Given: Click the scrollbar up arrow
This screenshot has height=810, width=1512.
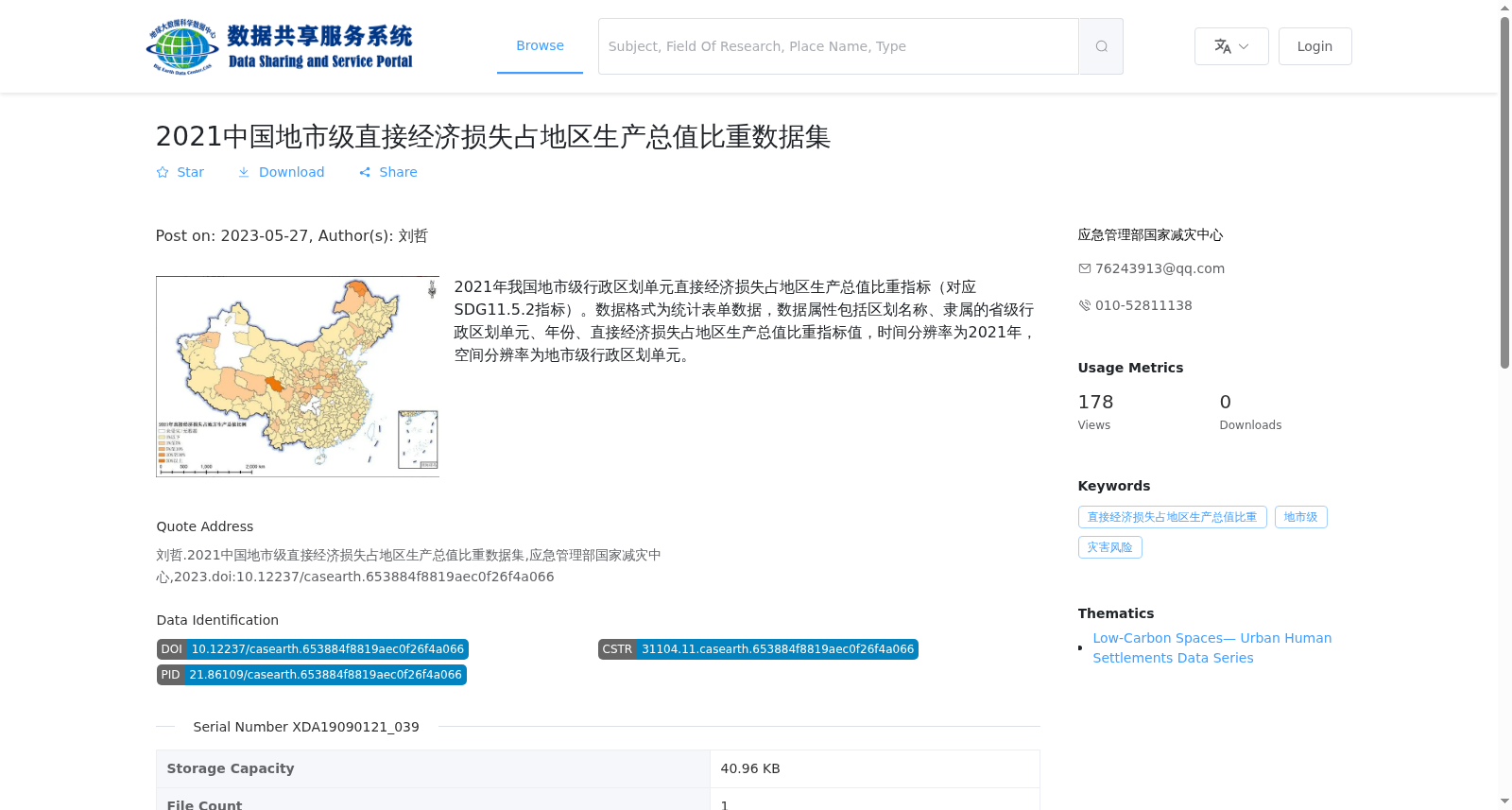Looking at the screenshot, I should [x=1504, y=8].
